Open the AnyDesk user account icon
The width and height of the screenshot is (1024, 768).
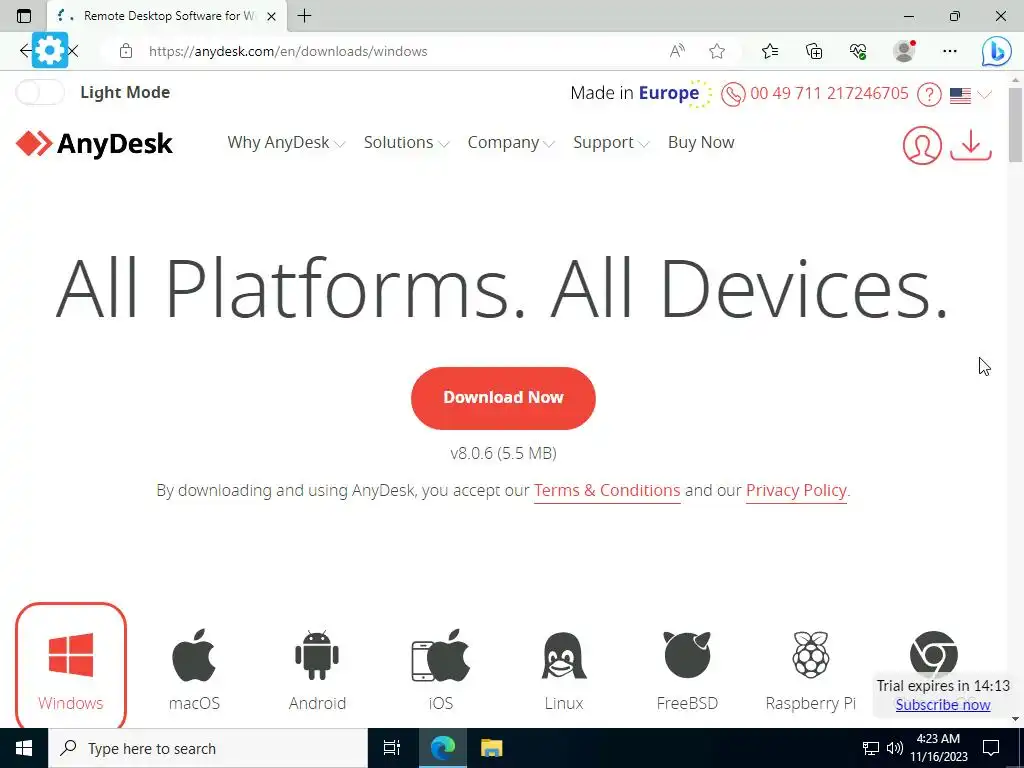922,145
